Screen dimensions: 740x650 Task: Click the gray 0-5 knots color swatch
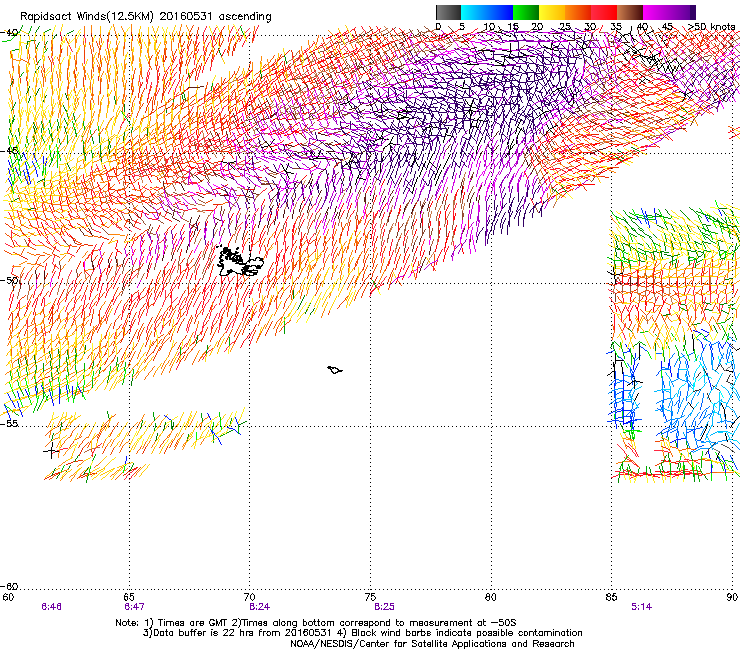pos(448,12)
